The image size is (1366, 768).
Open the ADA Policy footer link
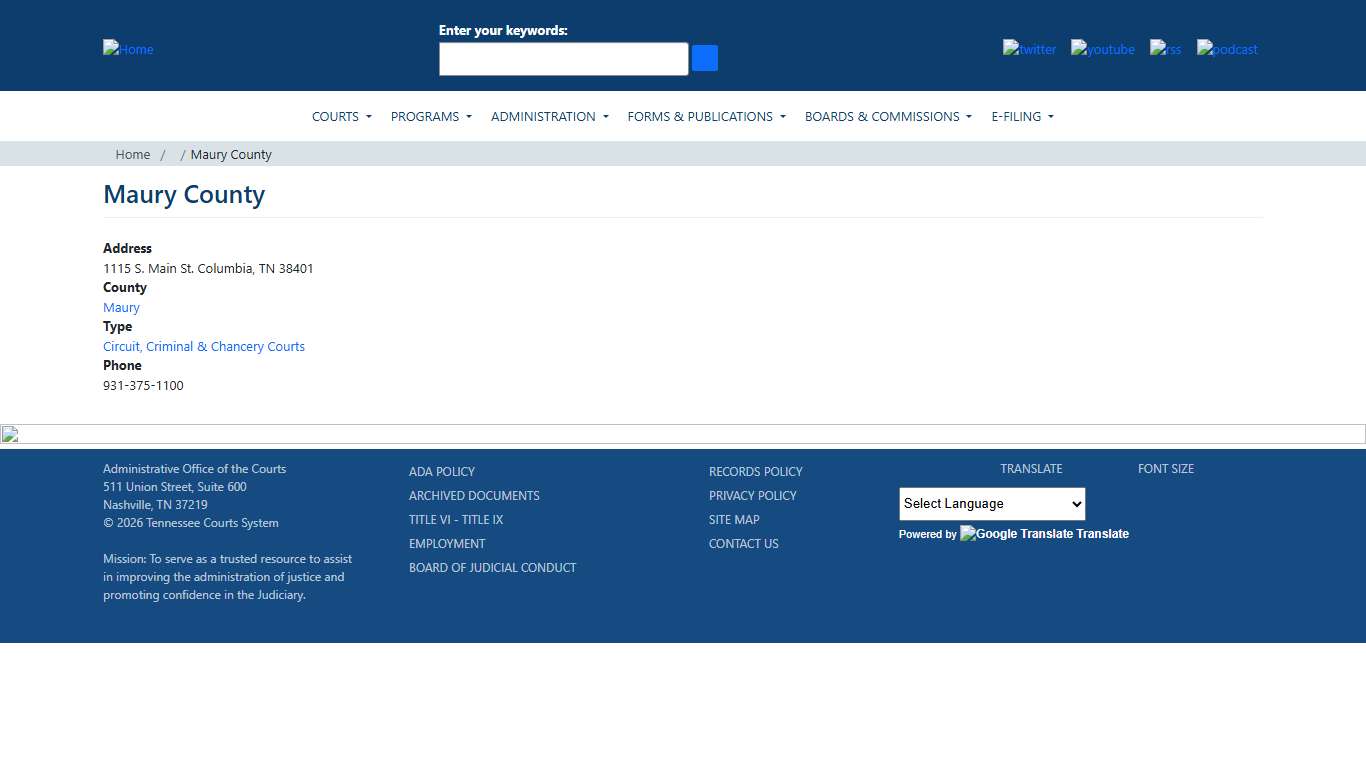(442, 472)
